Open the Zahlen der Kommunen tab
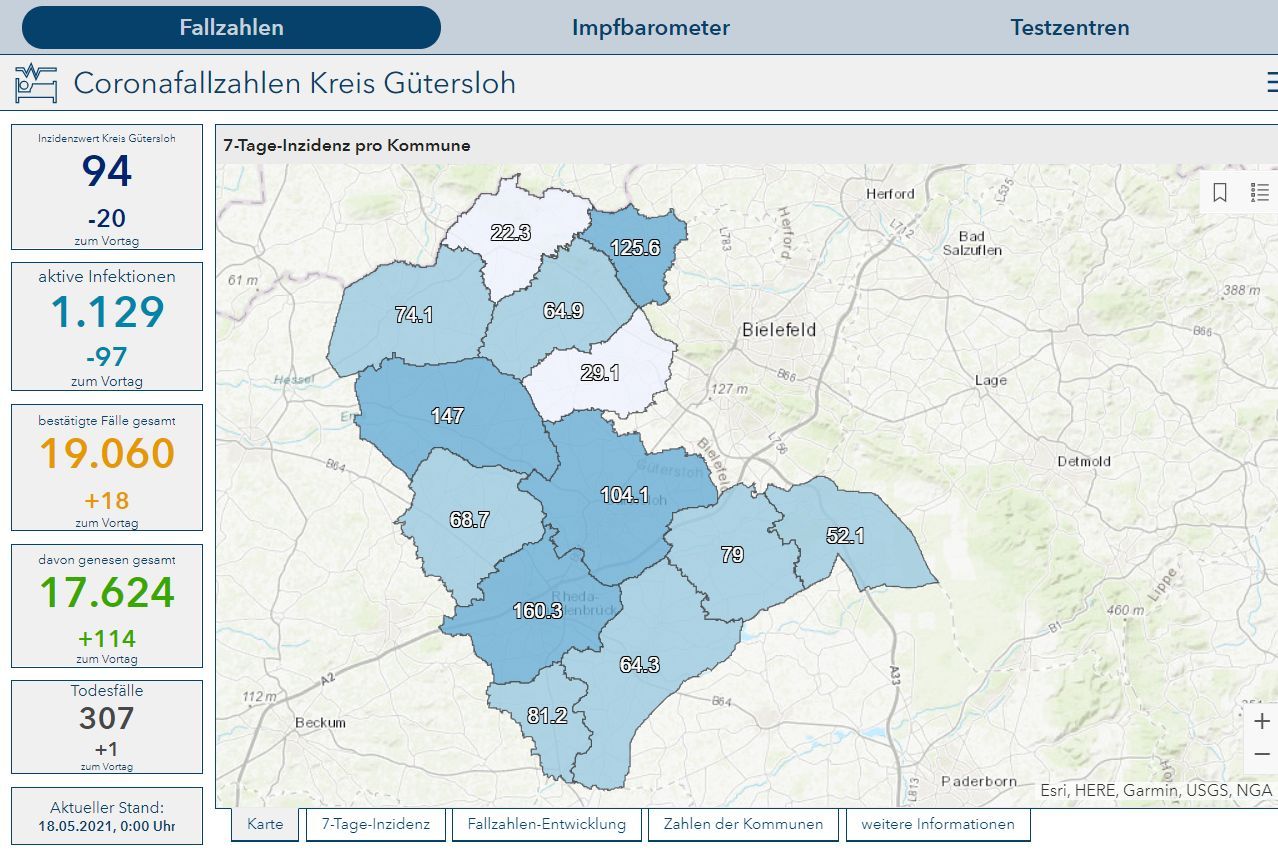The image size is (1278, 854). coord(744,824)
